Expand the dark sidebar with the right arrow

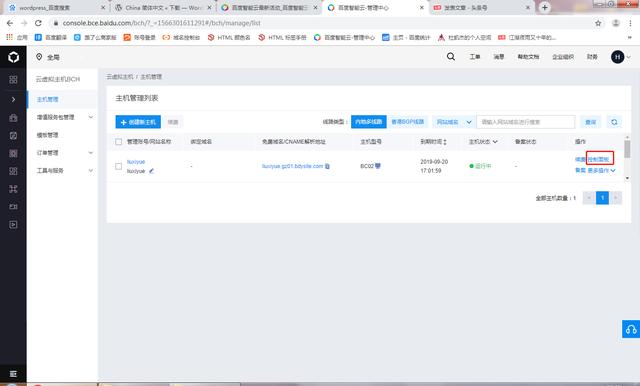tap(13, 99)
